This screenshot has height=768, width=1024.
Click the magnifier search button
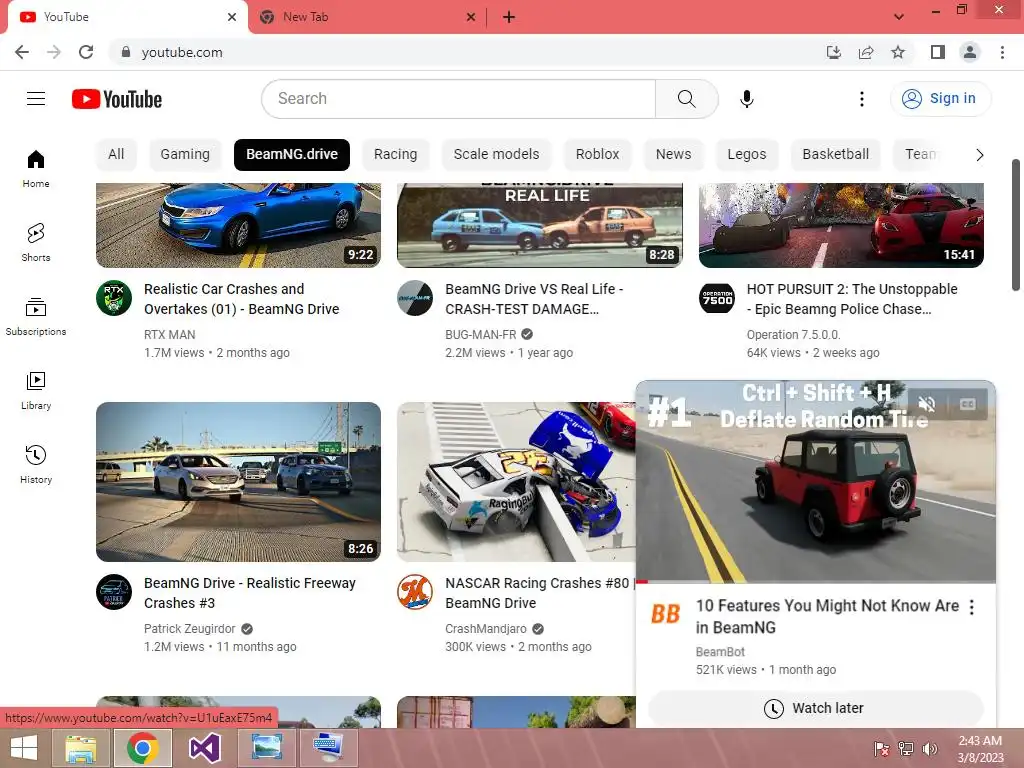686,99
